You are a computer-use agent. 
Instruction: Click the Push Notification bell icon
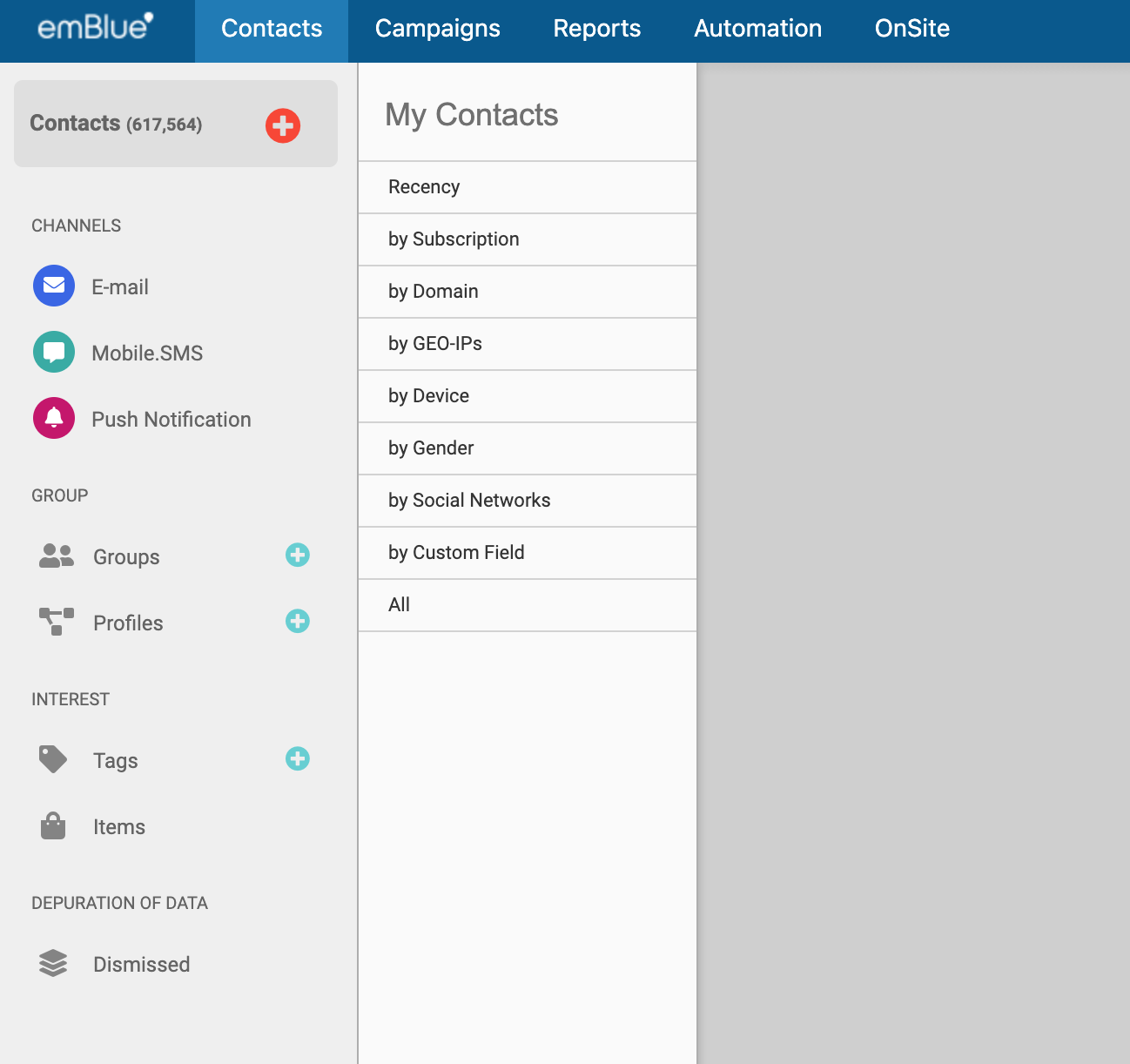(54, 418)
